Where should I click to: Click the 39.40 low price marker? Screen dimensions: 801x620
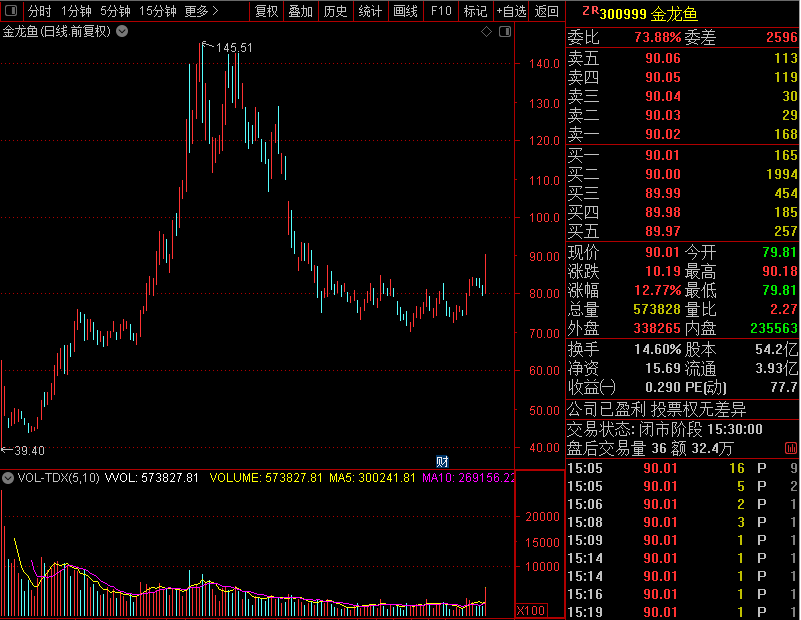(x=28, y=450)
